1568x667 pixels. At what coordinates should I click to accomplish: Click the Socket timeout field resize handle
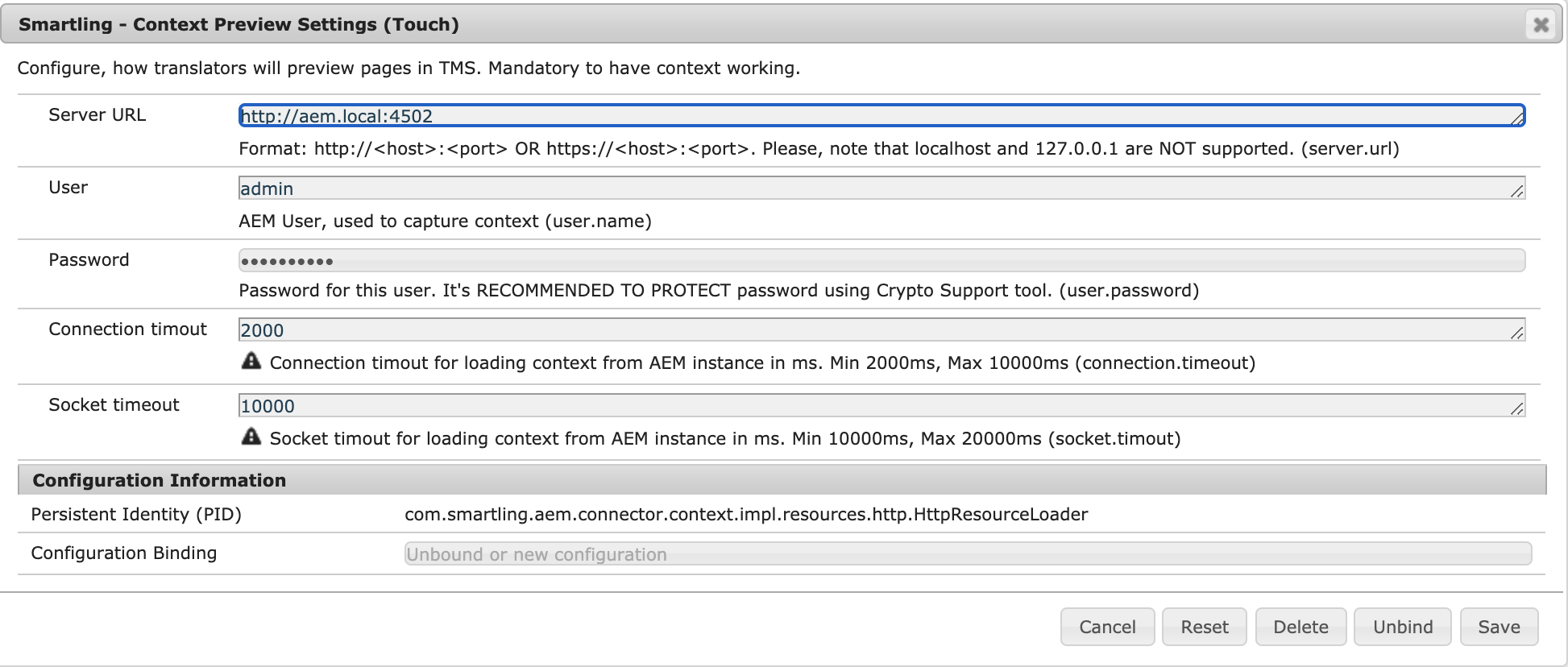(1516, 408)
